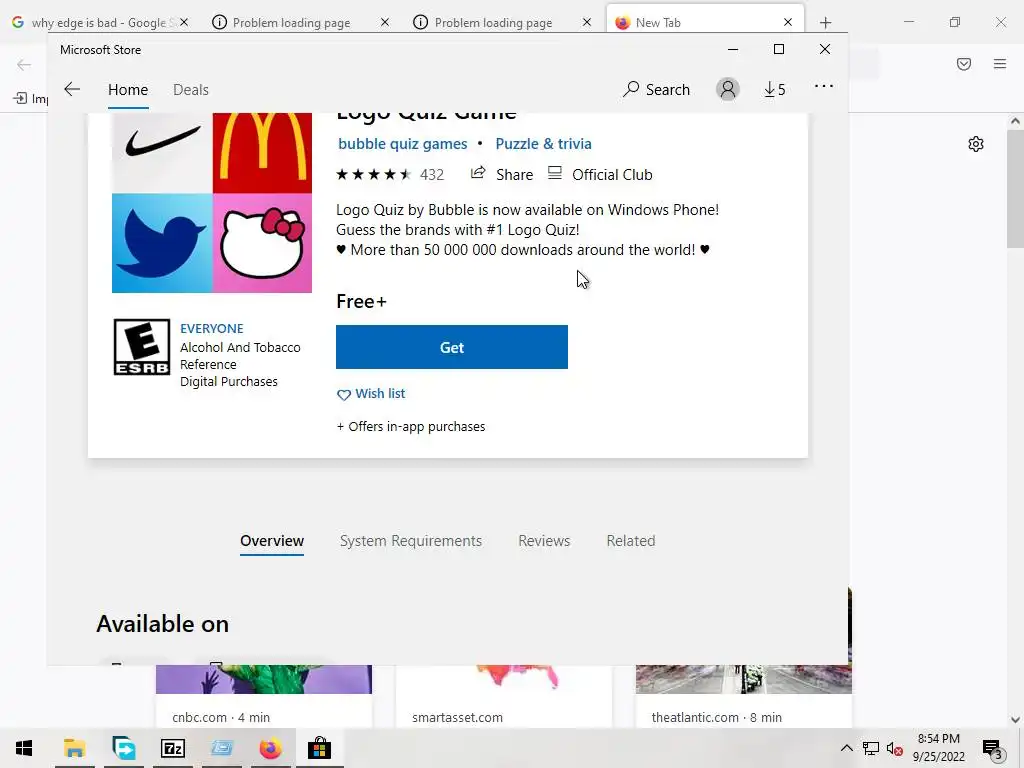Click the third taskbar app icon
Viewport: 1024px width, 768px height.
(173, 748)
